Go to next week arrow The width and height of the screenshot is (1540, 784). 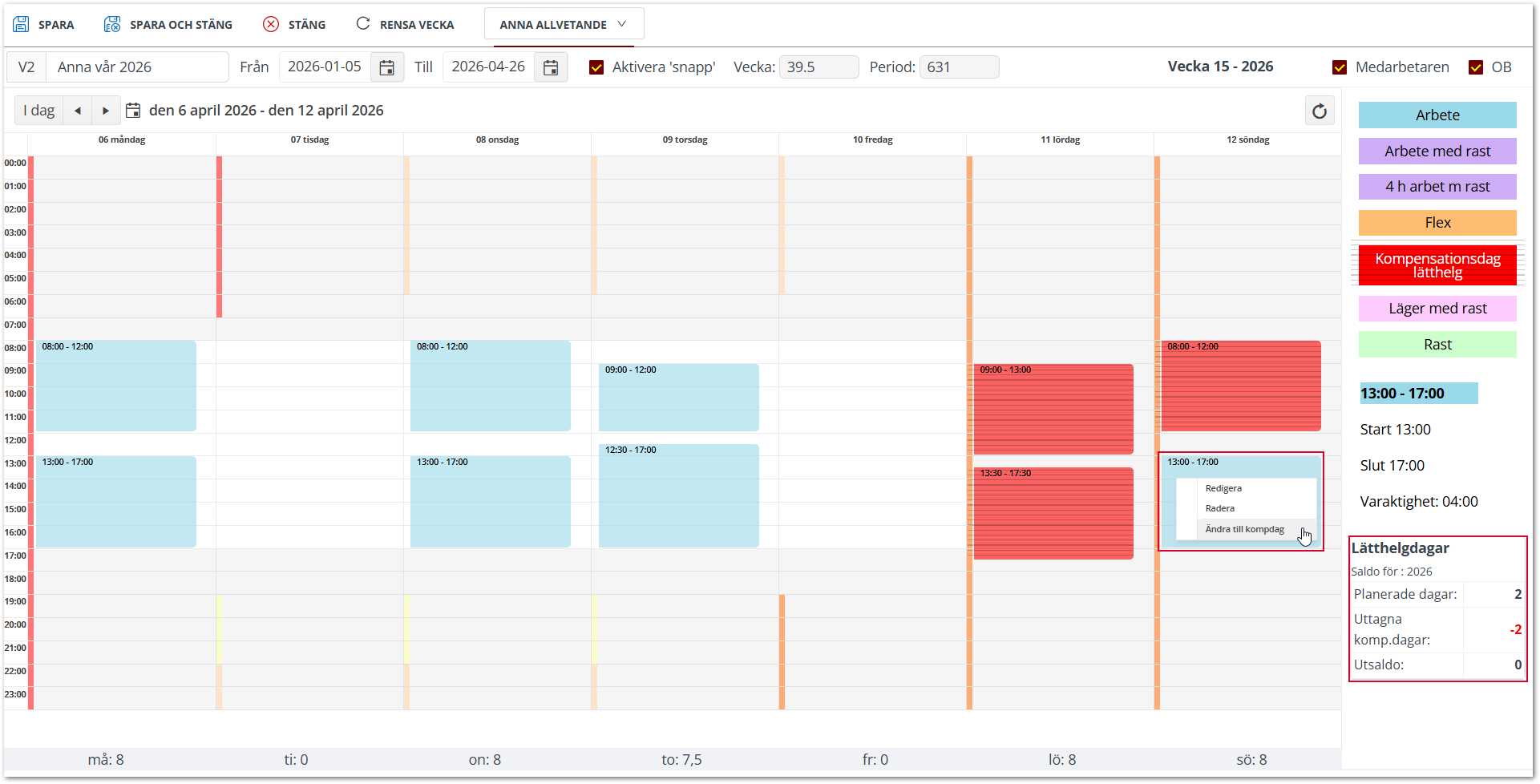click(x=105, y=111)
